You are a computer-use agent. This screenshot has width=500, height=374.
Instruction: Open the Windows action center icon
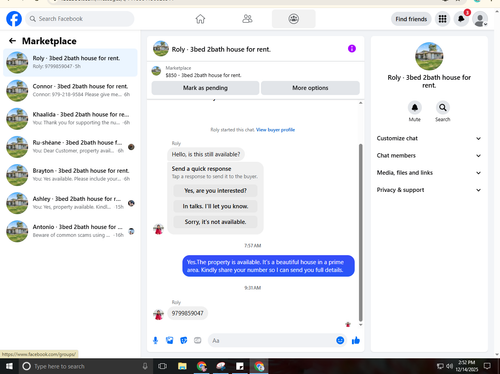487,366
